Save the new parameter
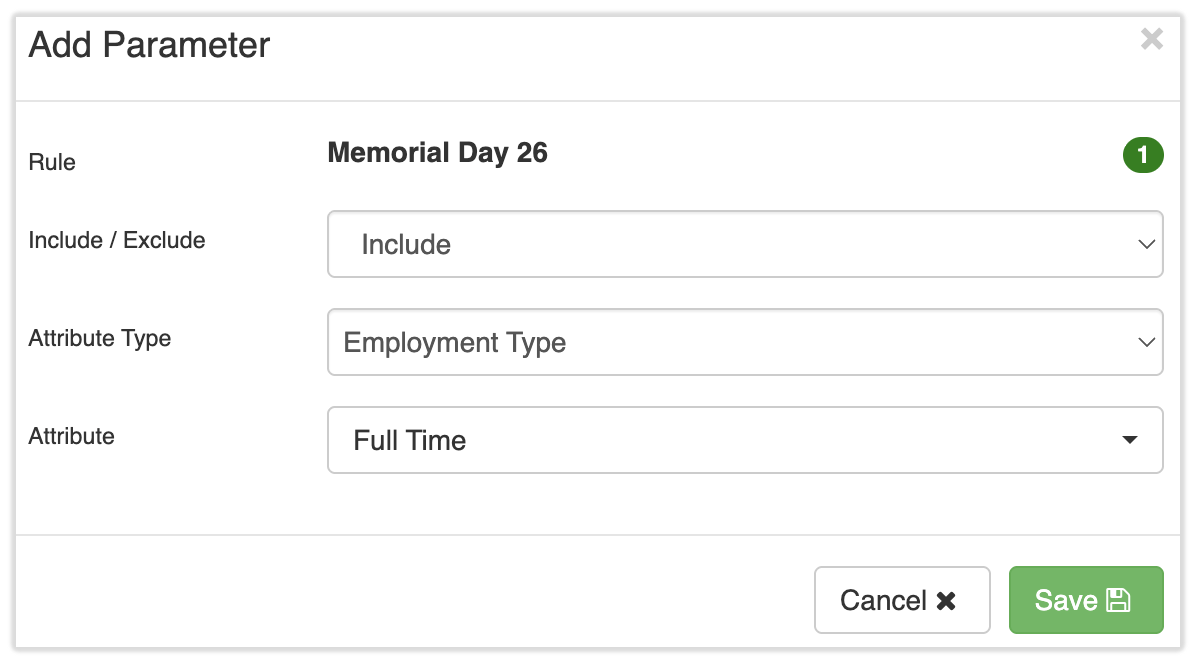 [x=1085, y=600]
